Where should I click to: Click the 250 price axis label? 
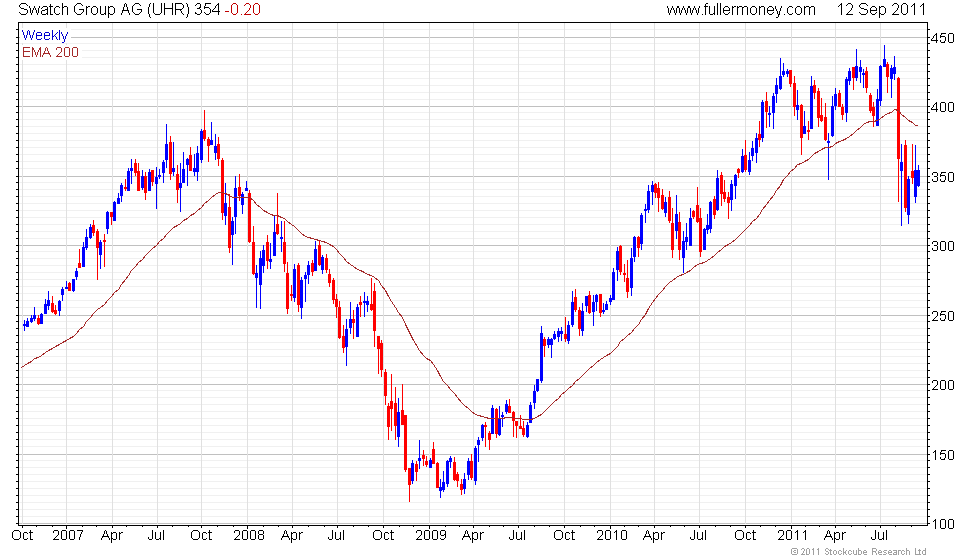942,316
